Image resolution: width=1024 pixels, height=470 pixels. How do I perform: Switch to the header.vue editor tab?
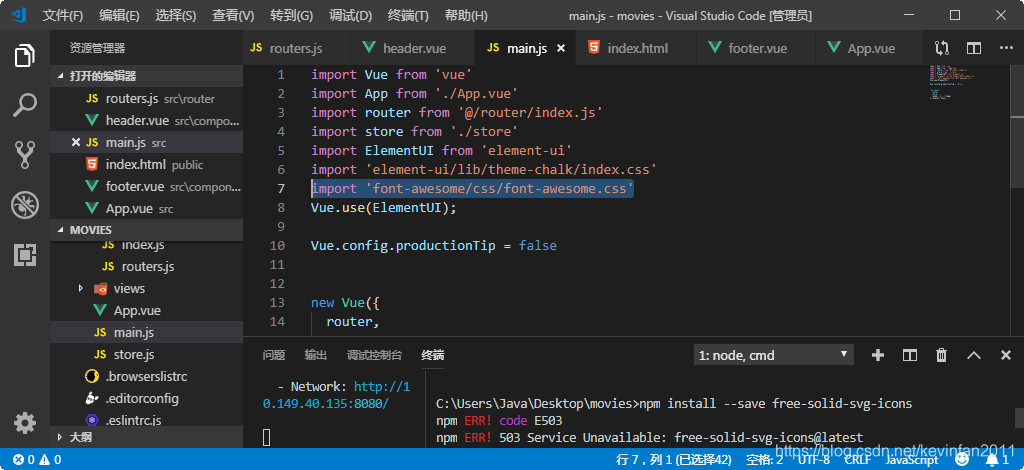(x=413, y=48)
